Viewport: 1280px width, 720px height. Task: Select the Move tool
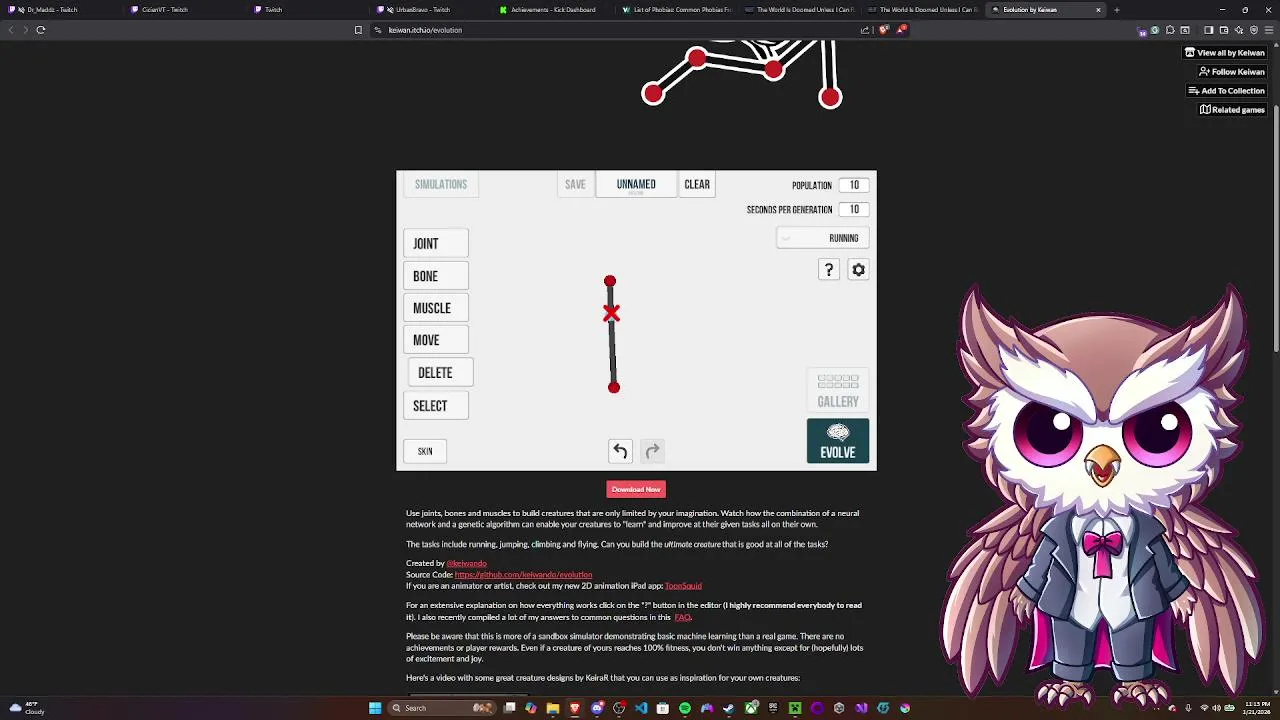[435, 340]
